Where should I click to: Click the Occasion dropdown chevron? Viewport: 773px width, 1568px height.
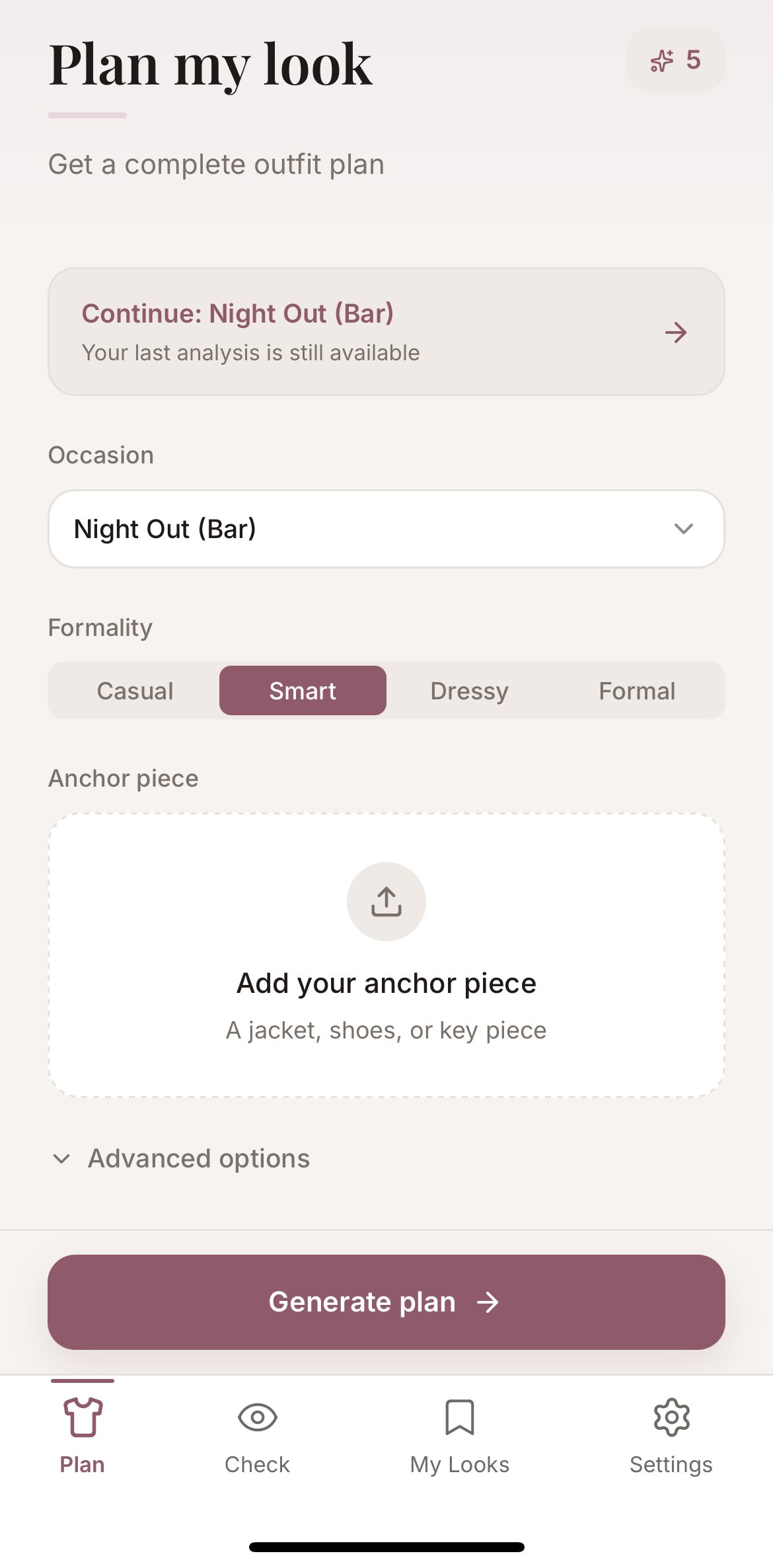click(x=683, y=529)
